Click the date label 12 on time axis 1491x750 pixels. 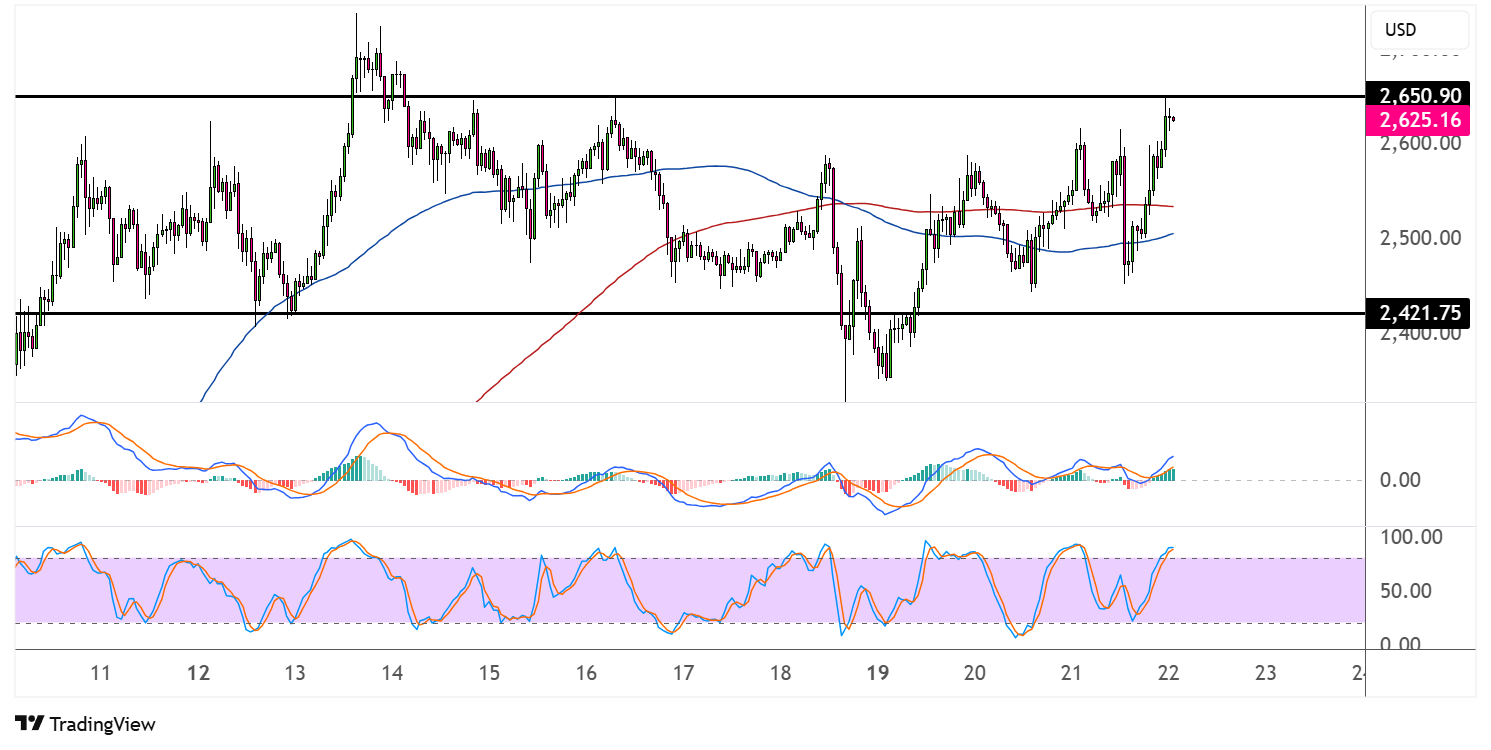click(x=198, y=674)
